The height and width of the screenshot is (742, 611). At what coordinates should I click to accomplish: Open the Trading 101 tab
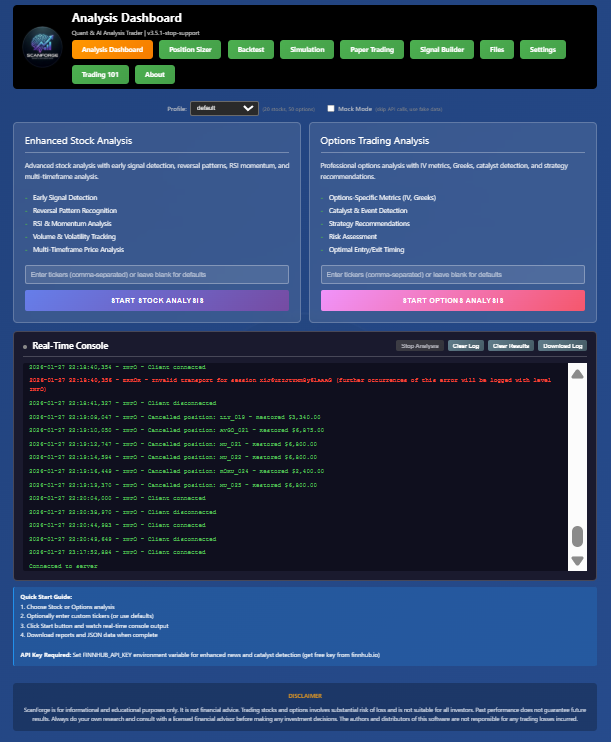tap(100, 75)
